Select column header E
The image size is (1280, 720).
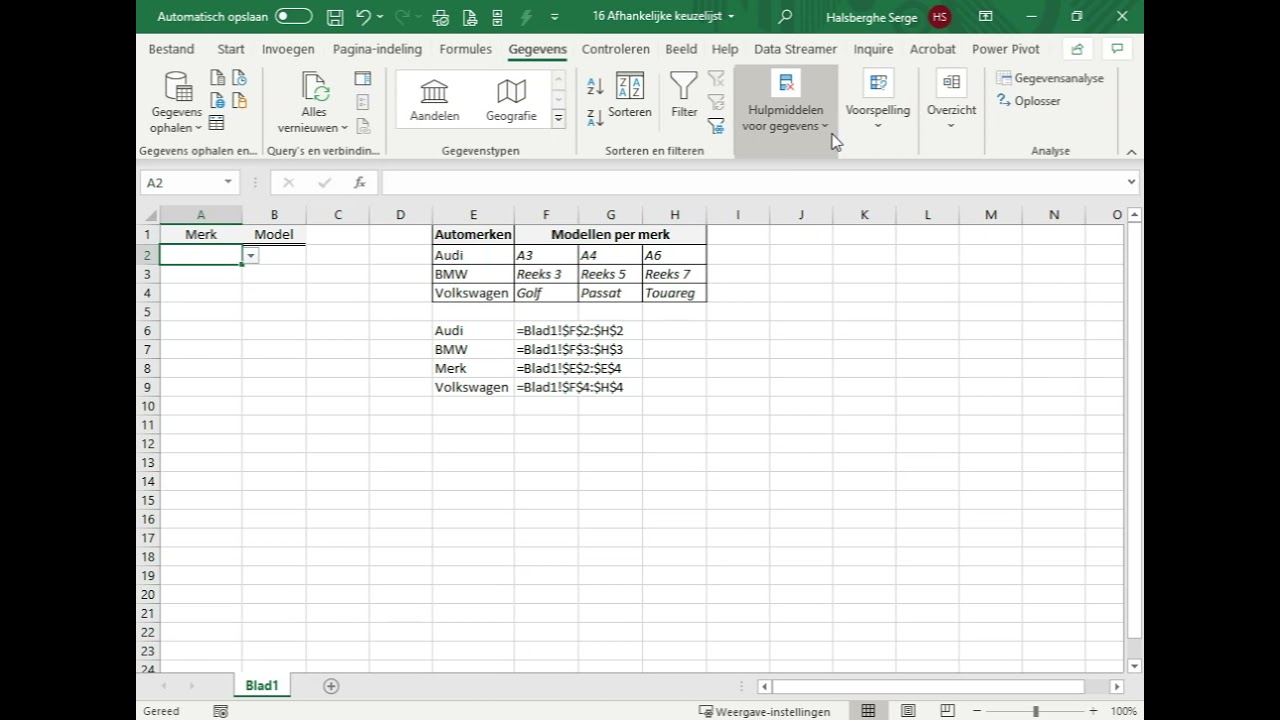(x=473, y=215)
